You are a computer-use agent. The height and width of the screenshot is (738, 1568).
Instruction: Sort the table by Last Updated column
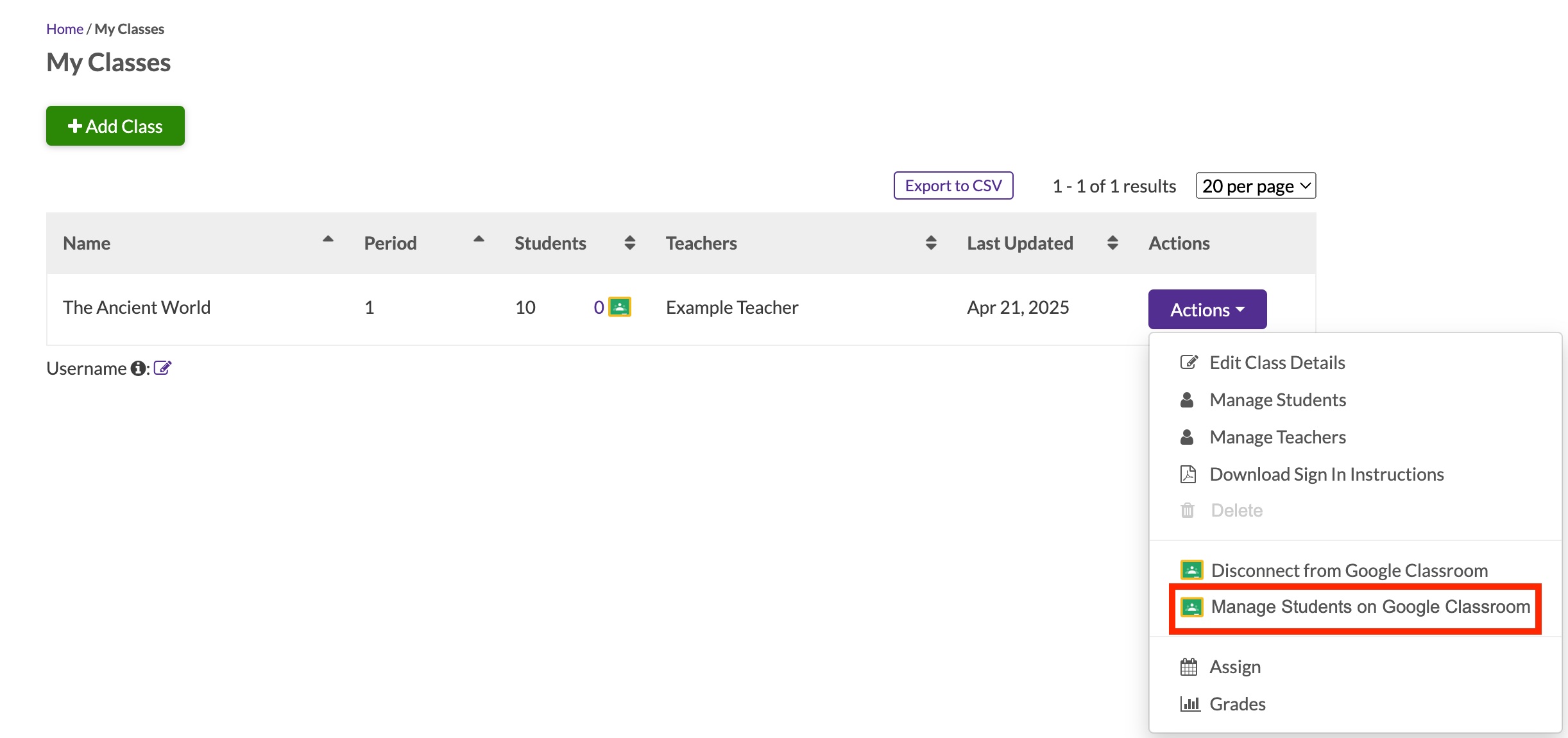point(1112,243)
